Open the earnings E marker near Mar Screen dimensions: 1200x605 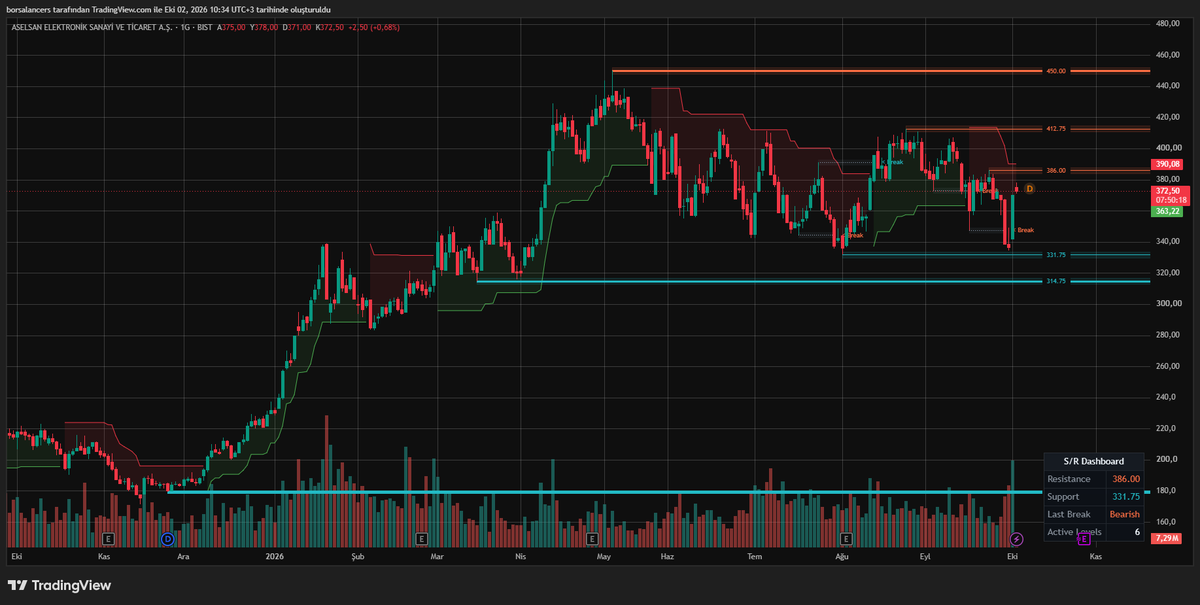(x=421, y=538)
